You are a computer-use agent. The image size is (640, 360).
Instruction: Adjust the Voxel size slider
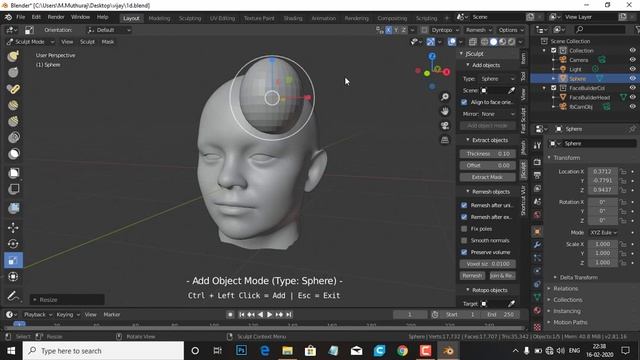point(487,264)
